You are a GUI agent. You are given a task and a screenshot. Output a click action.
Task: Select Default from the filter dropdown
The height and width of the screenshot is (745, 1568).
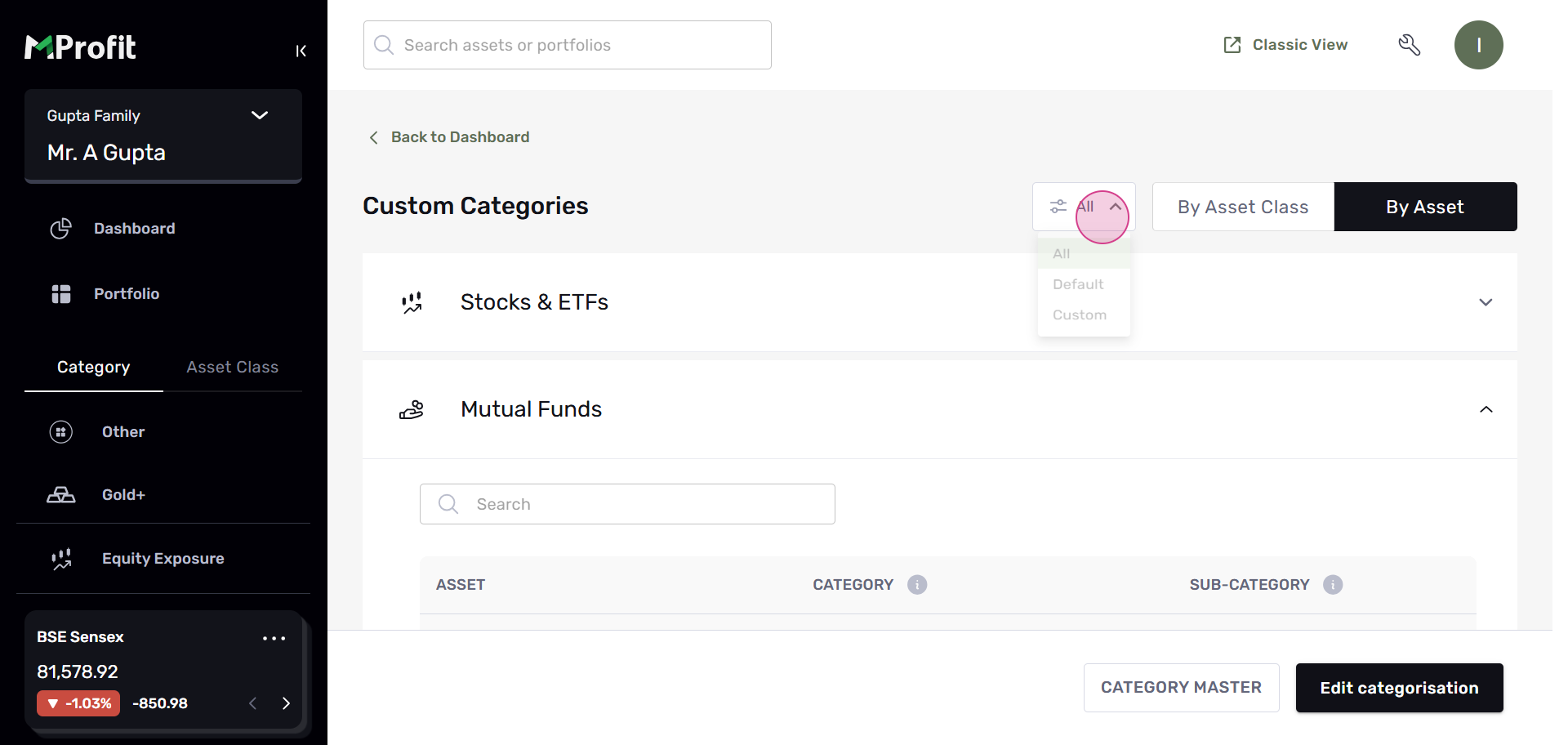click(1078, 284)
